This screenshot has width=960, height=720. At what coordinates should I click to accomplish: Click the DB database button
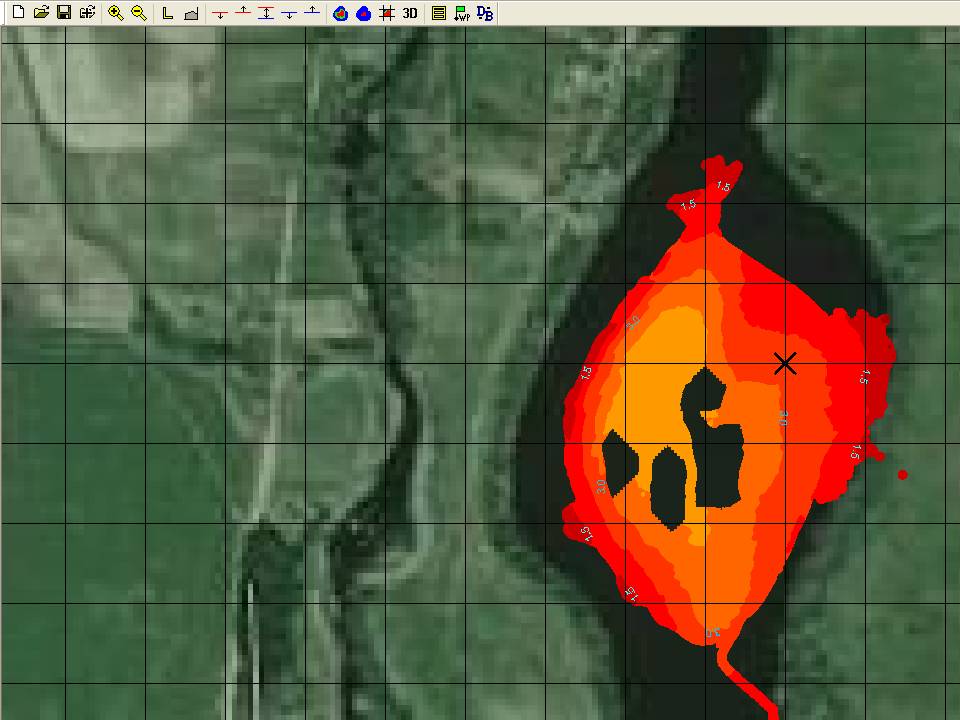(x=485, y=13)
